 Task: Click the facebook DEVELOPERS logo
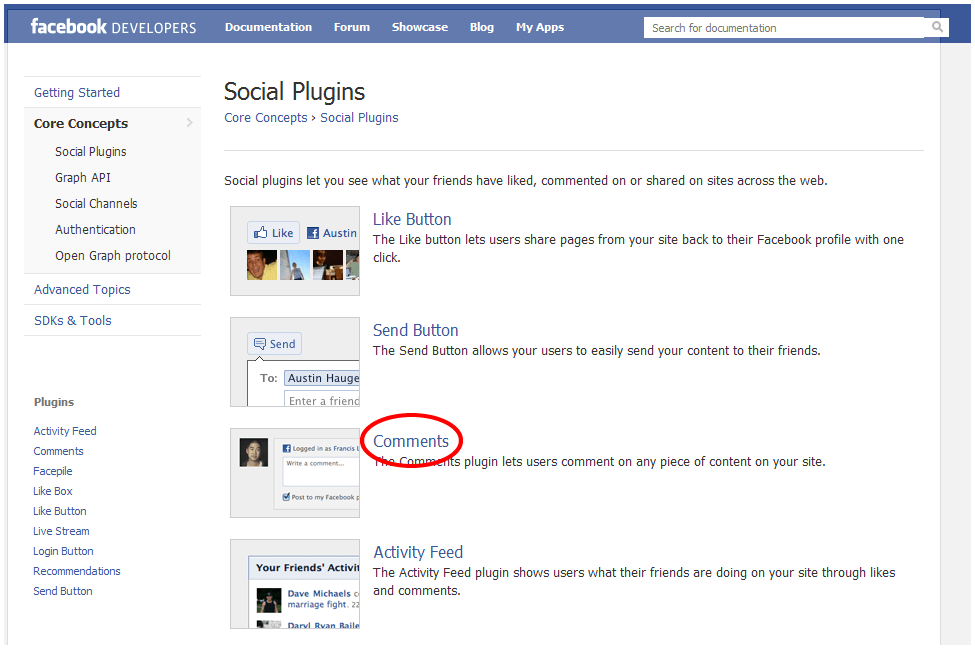click(x=113, y=27)
